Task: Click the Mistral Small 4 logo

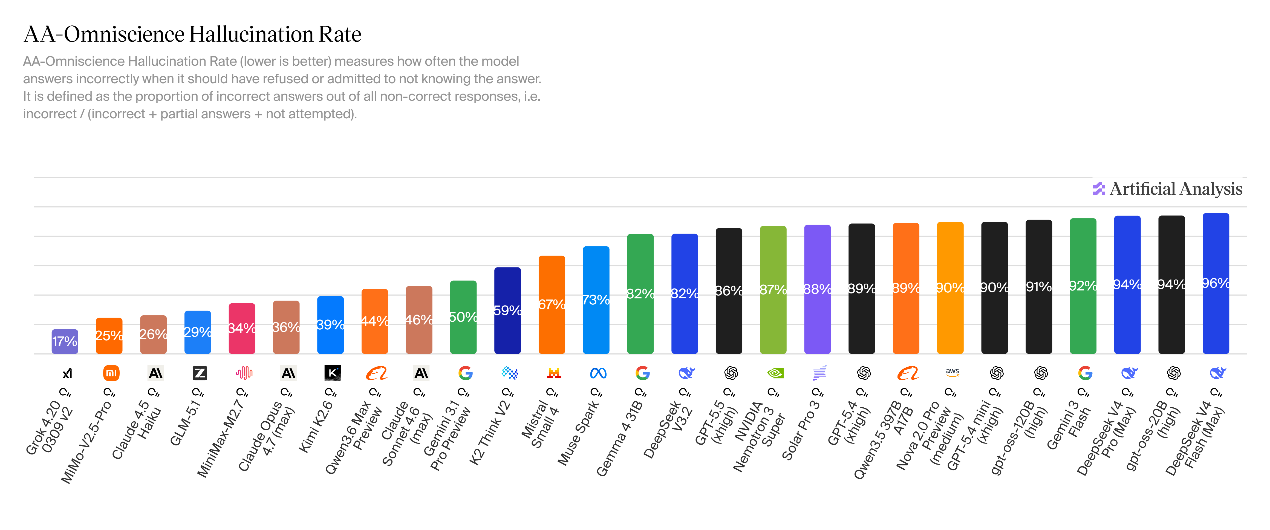Action: coord(552,373)
